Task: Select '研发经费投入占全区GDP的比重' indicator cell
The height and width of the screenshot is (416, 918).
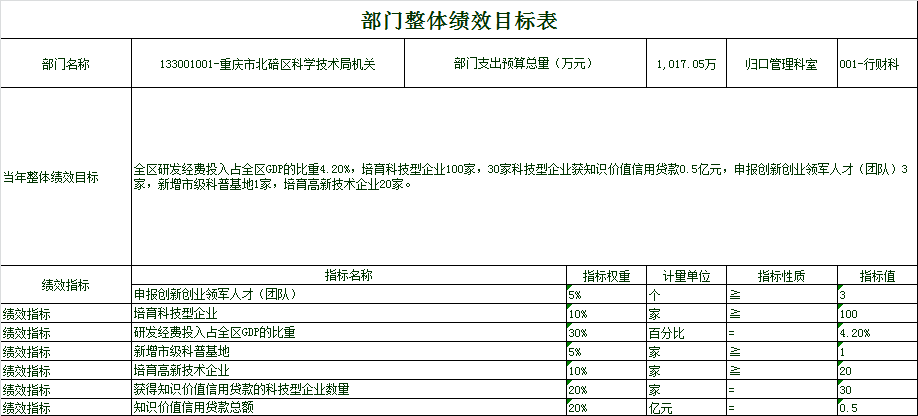Action: (349, 332)
